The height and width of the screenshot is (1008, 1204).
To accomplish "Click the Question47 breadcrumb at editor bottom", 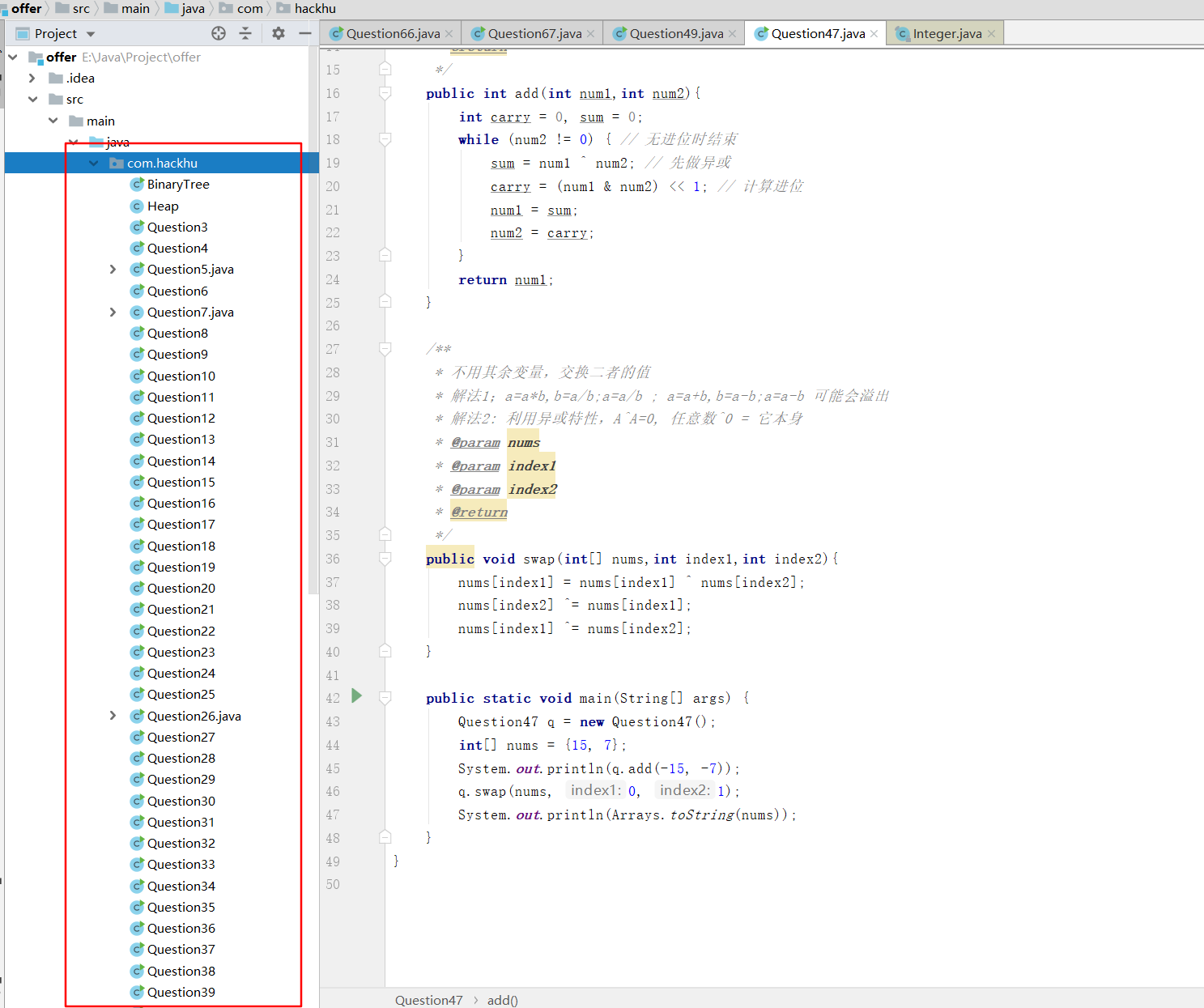I will coord(428,1000).
